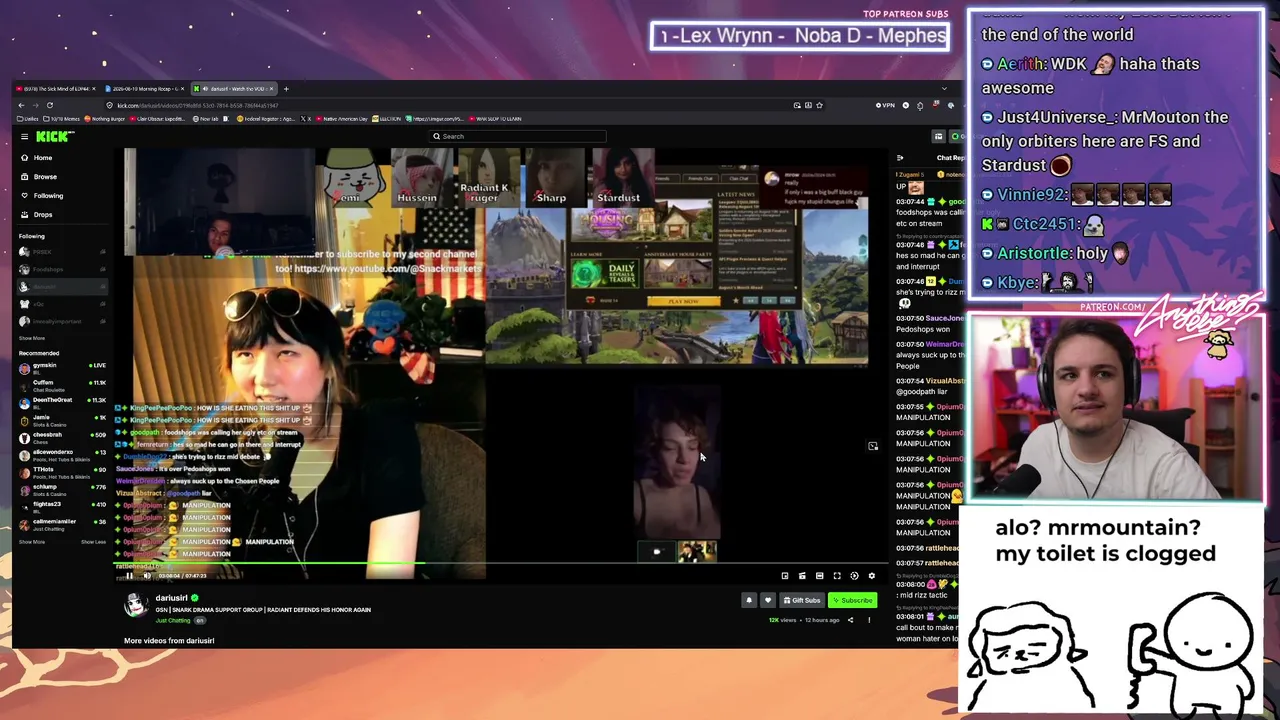The height and width of the screenshot is (720, 1280).
Task: Open site info icon in address bar
Action: coord(110,105)
